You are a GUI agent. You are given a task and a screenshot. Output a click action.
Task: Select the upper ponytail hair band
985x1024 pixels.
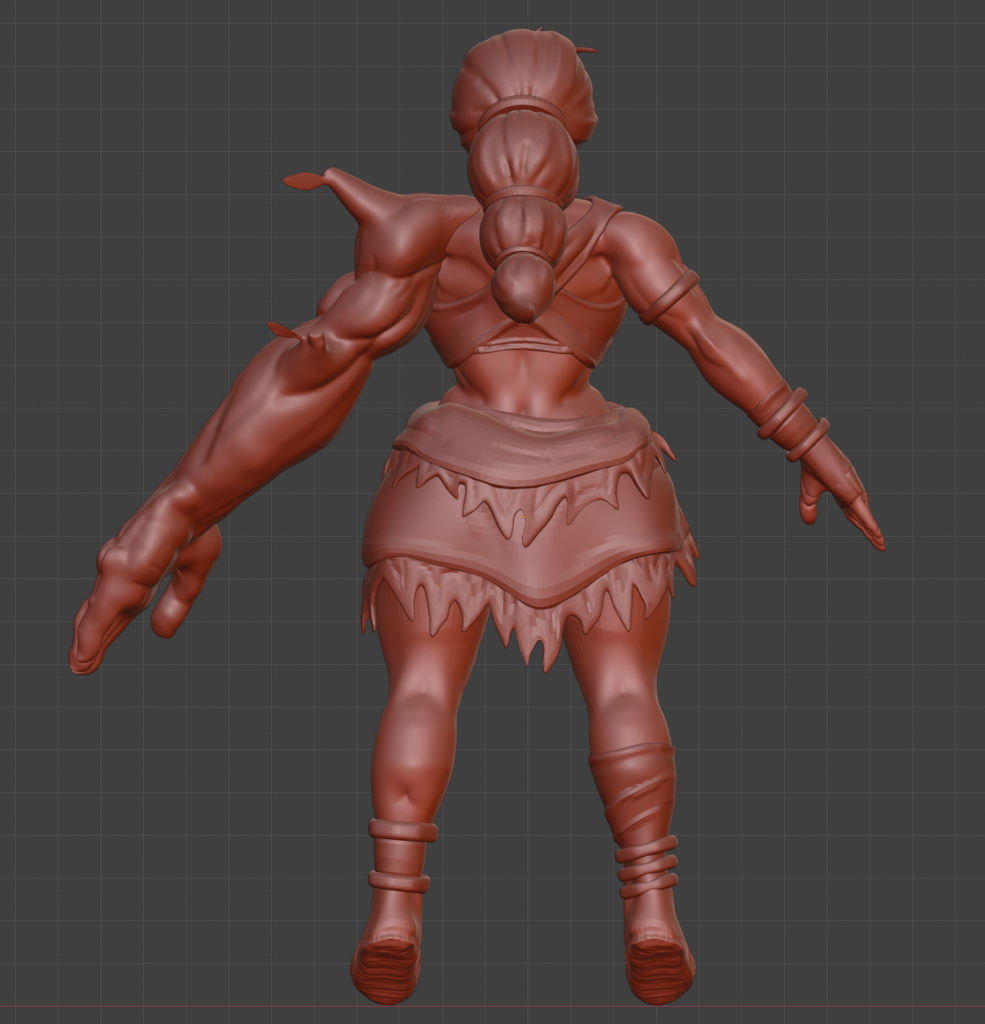pyautogui.click(x=520, y=108)
